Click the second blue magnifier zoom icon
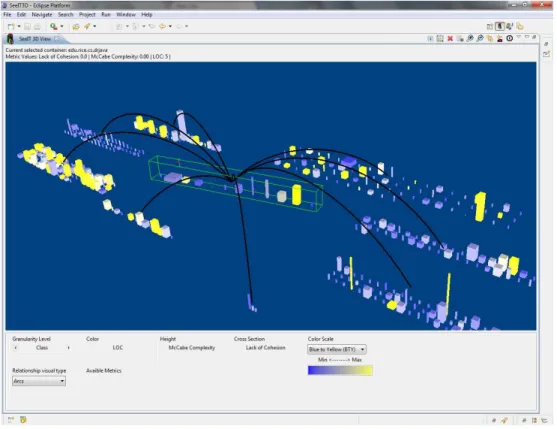 point(480,38)
